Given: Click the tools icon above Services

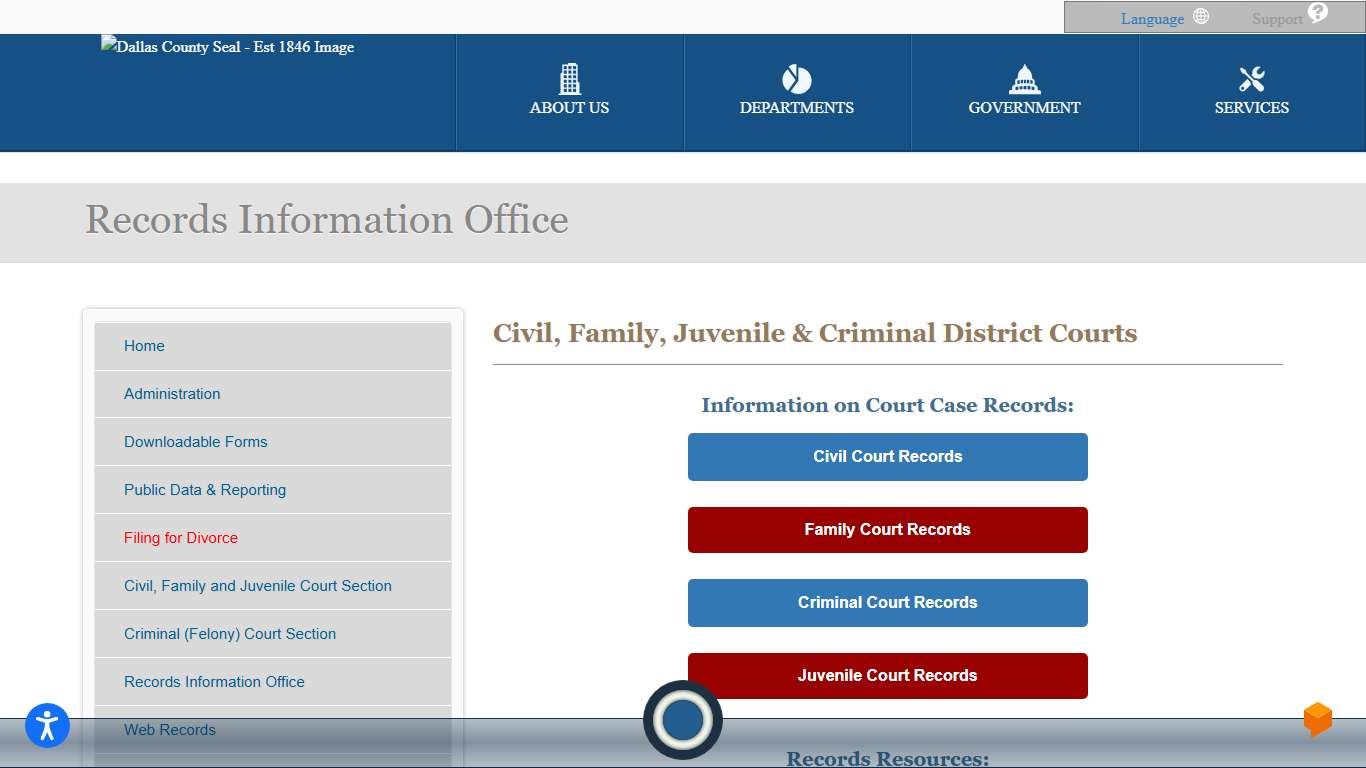Looking at the screenshot, I should 1252,77.
